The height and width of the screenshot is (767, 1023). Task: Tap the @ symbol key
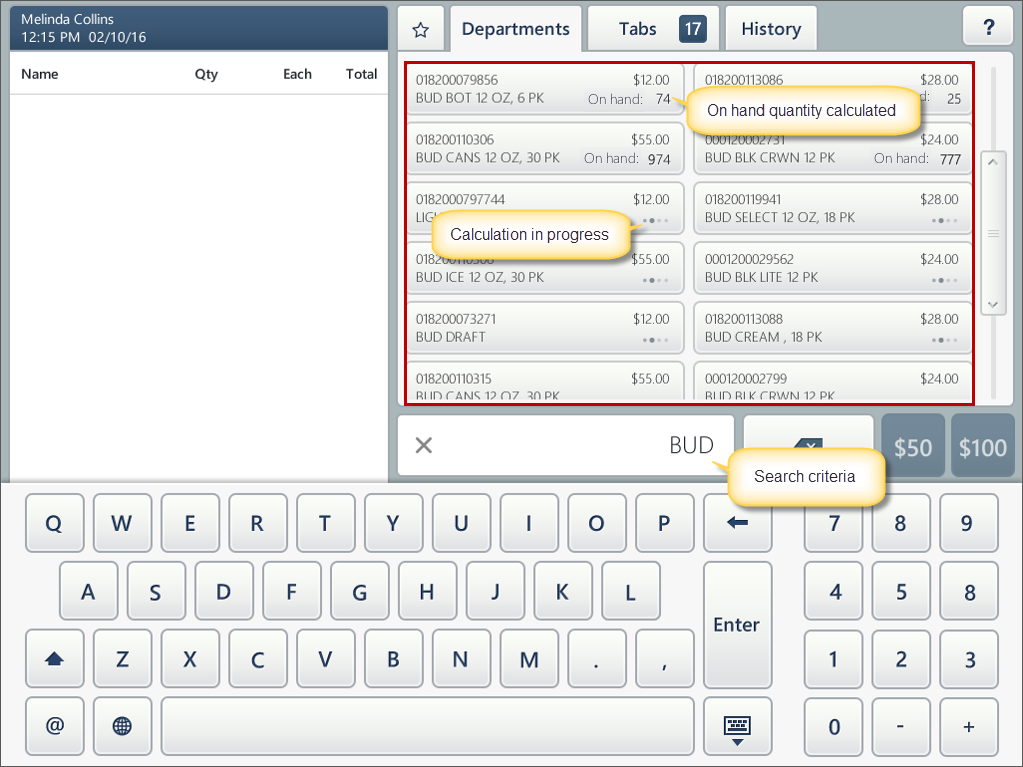click(55, 726)
